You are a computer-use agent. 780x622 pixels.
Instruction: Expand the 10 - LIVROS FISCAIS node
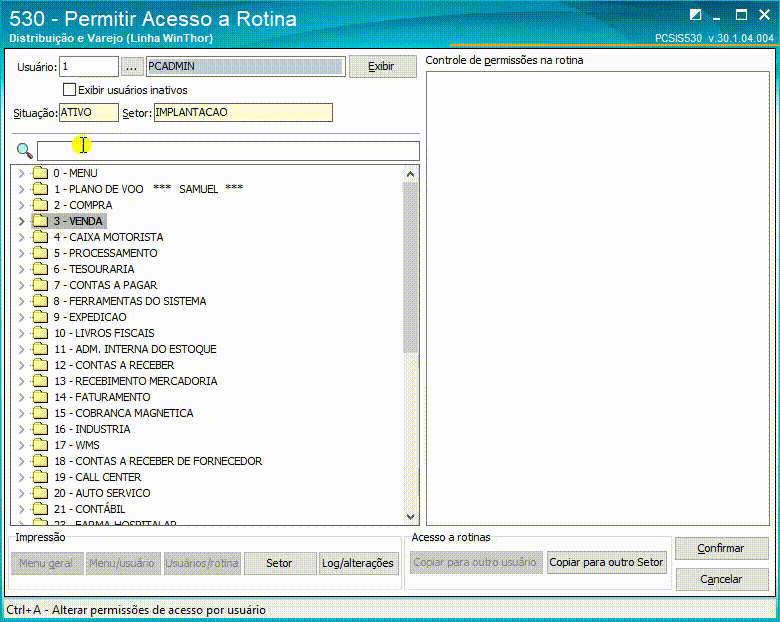click(21, 332)
